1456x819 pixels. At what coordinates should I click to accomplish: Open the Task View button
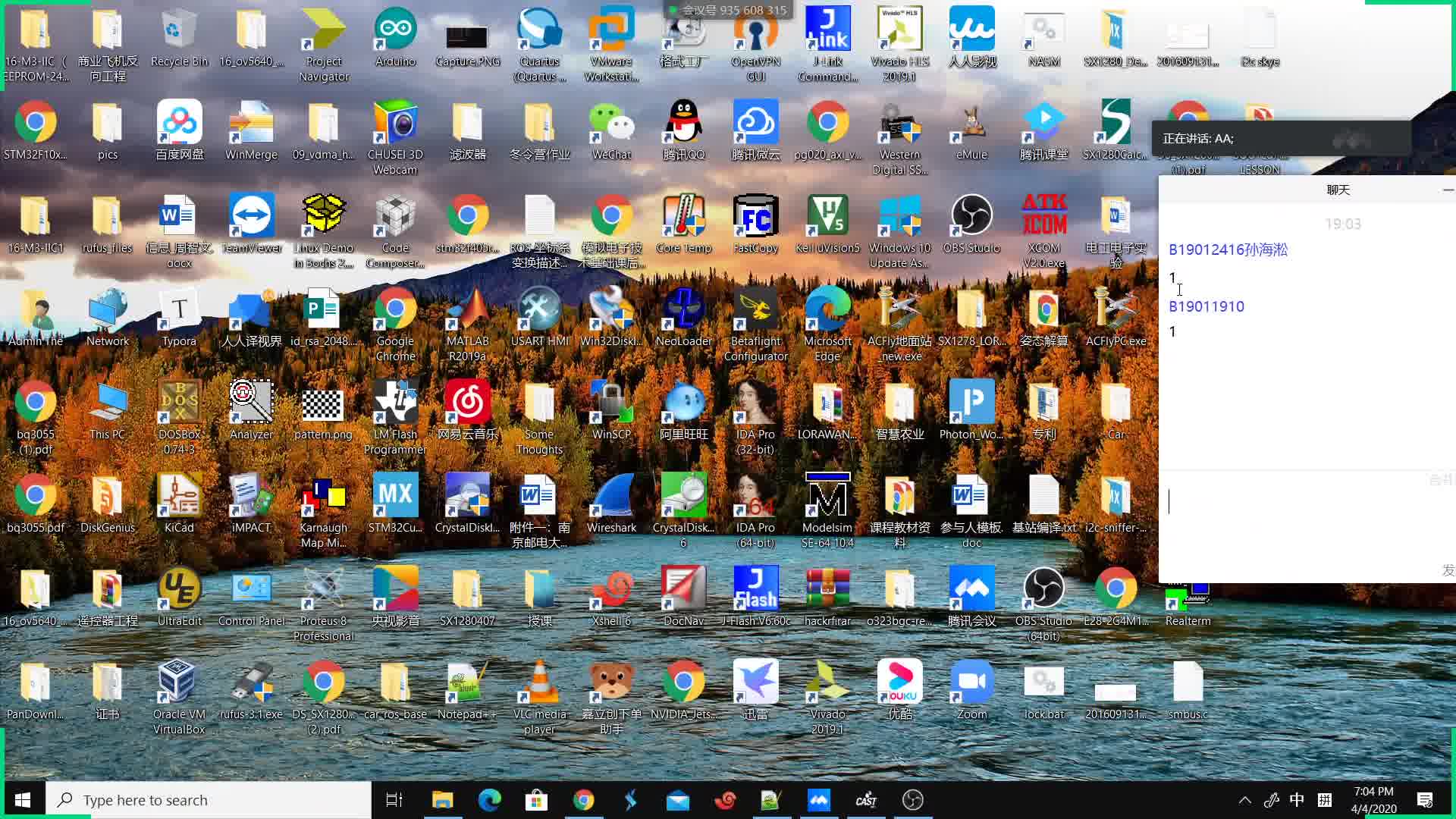[x=394, y=800]
